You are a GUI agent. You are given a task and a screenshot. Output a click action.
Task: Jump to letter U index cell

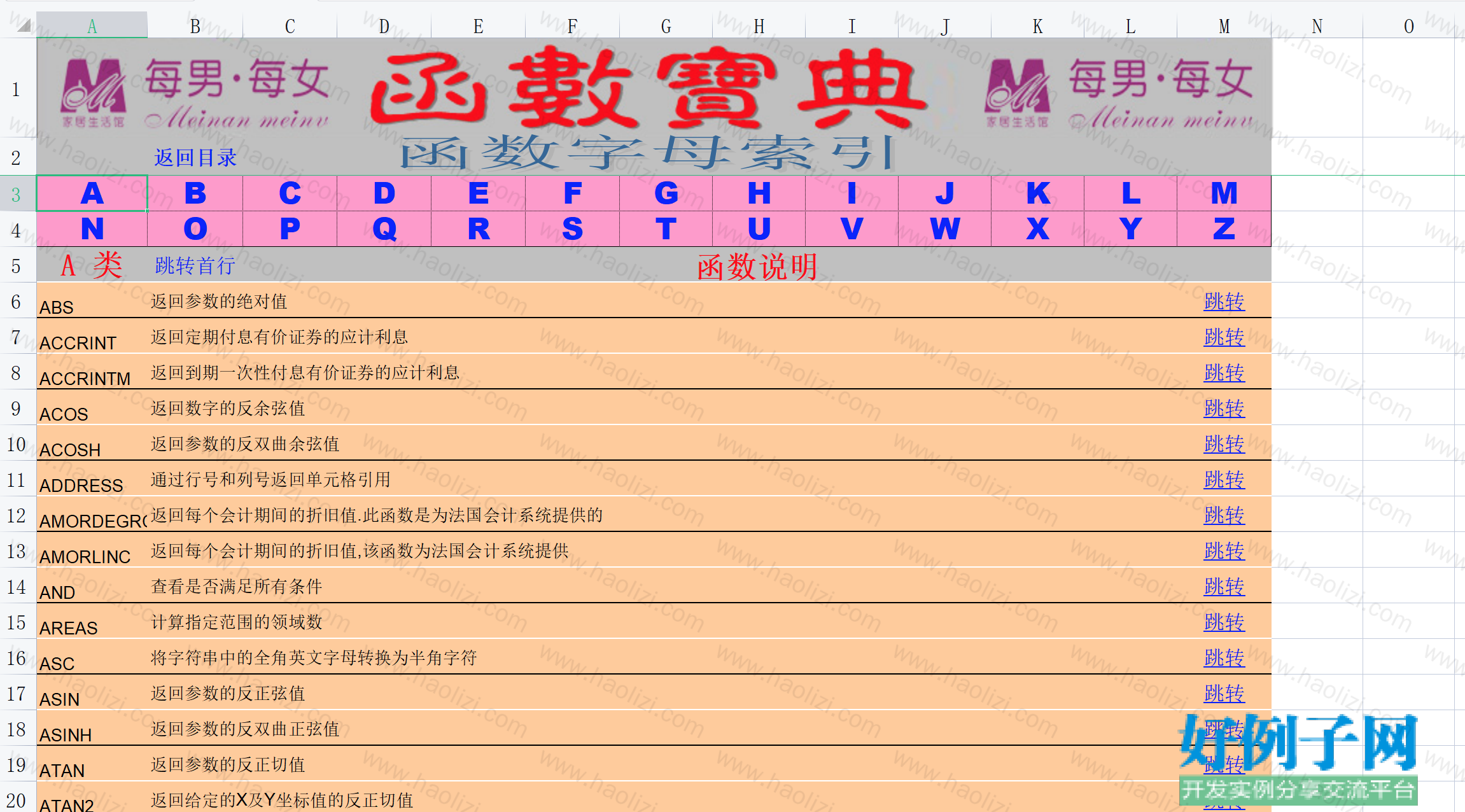pyautogui.click(x=759, y=229)
